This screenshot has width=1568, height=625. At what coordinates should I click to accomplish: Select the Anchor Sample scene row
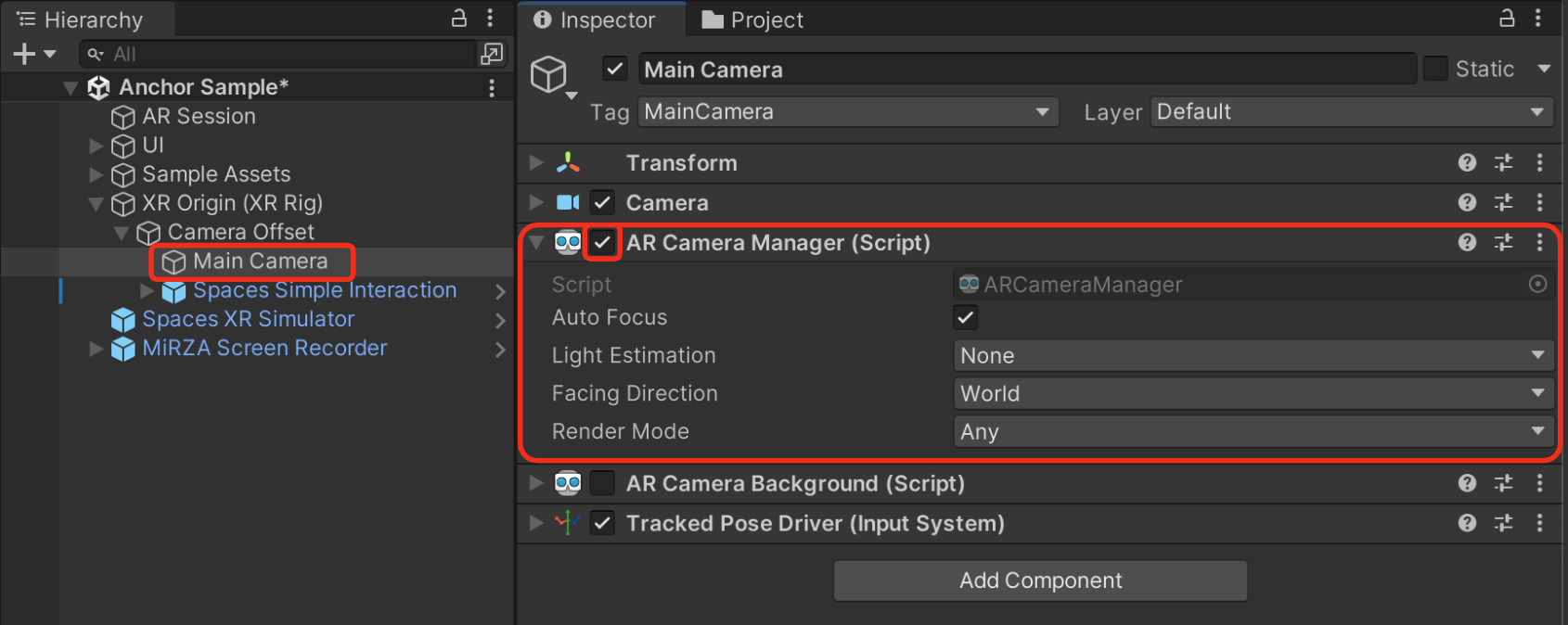(257, 87)
